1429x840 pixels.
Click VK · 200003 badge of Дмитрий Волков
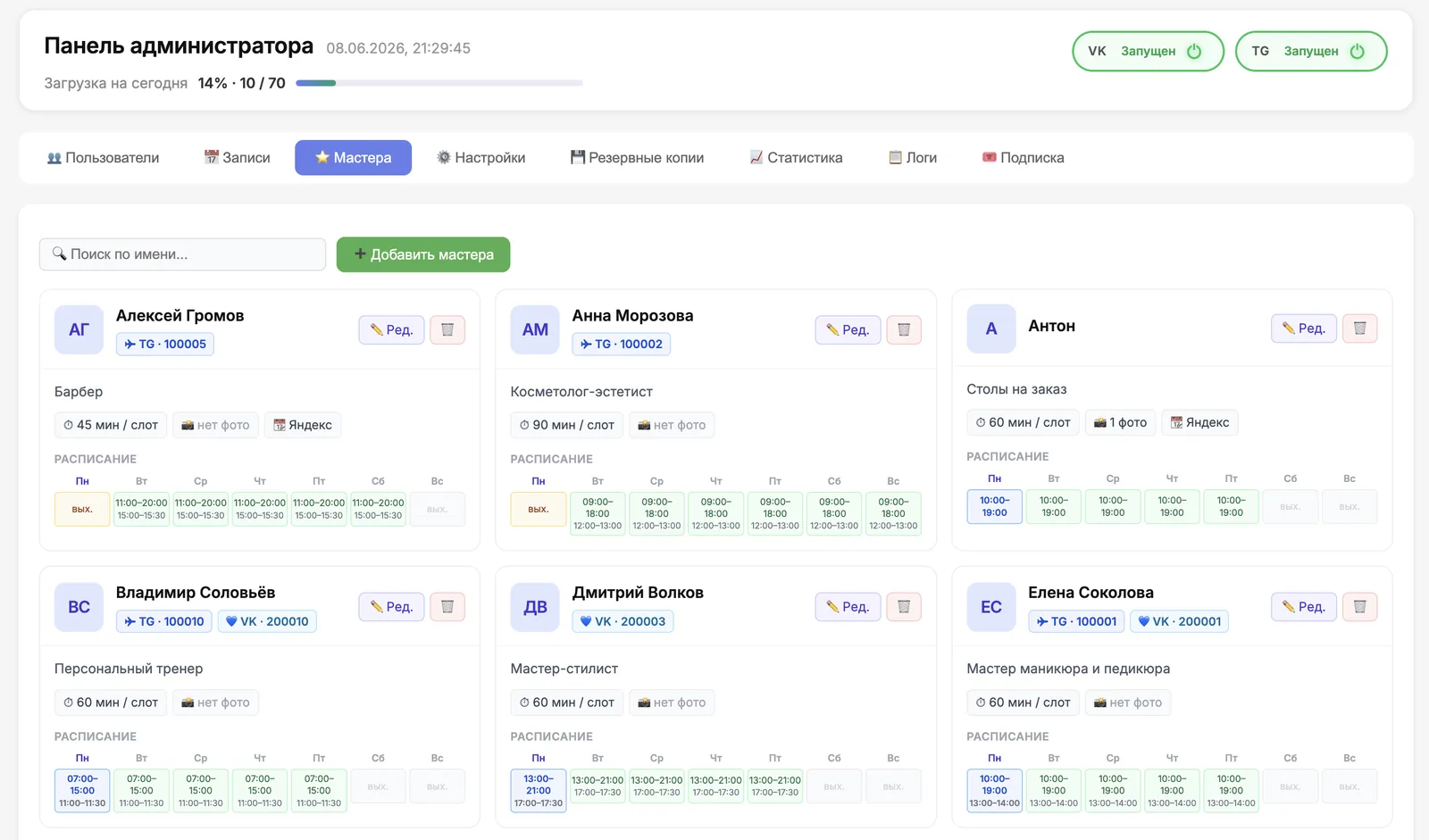[x=623, y=621]
